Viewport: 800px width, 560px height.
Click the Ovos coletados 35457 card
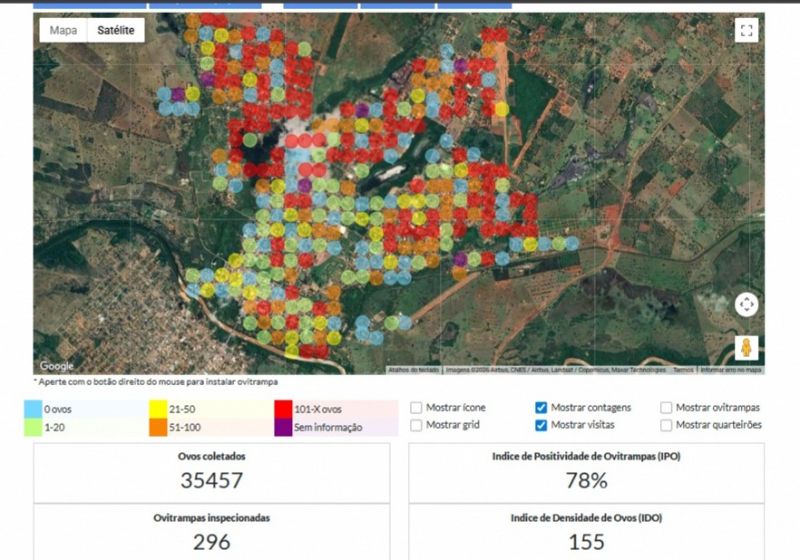(x=211, y=473)
